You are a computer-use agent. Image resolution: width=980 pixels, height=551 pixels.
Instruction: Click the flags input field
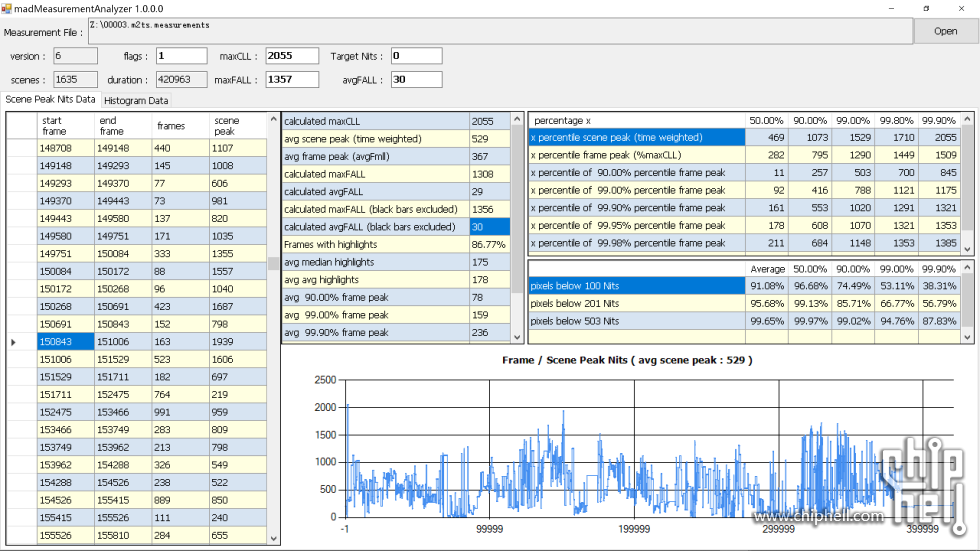click(x=181, y=56)
